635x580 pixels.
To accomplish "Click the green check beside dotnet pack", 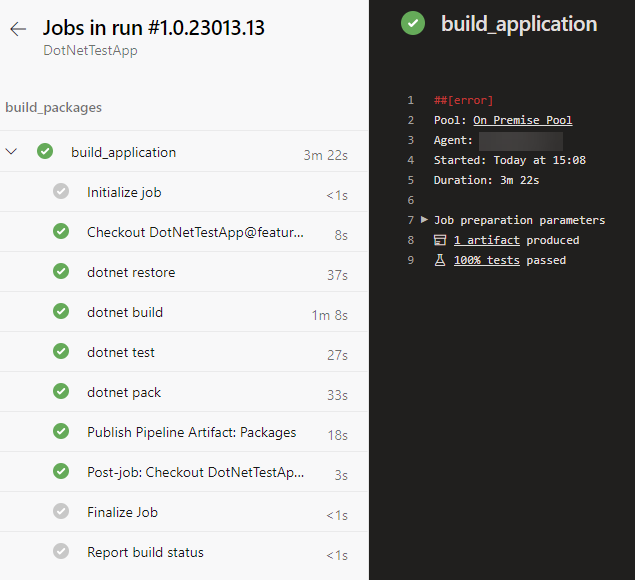I will [61, 392].
